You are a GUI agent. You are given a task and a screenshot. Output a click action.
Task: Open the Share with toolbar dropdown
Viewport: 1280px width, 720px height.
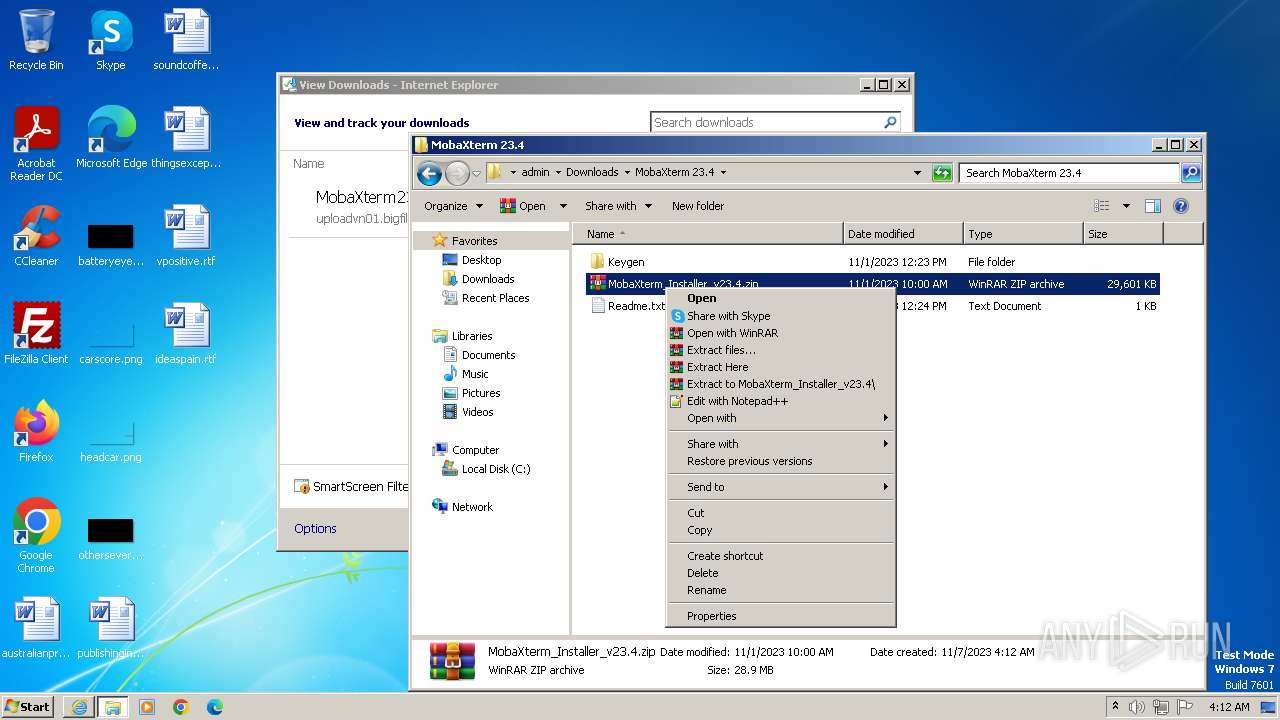(618, 206)
